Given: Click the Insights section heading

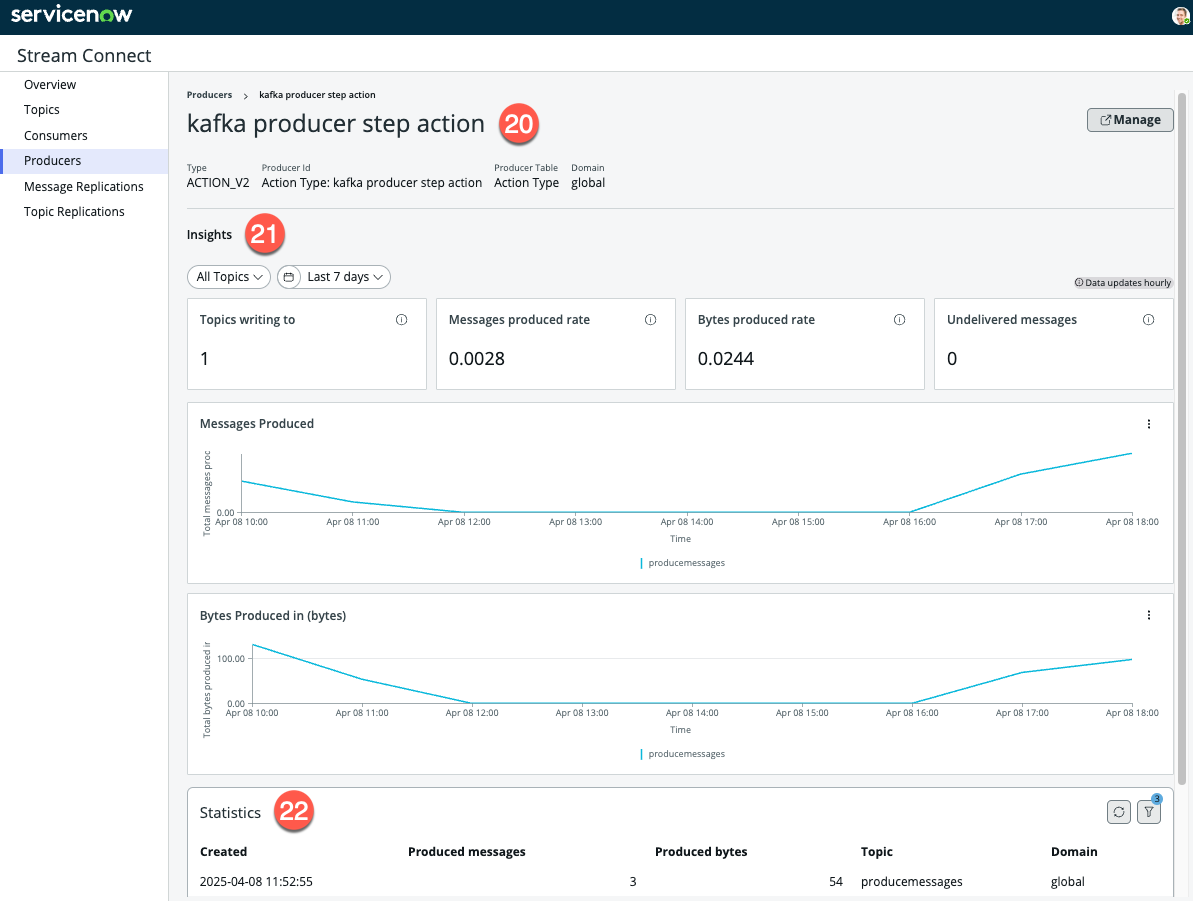Looking at the screenshot, I should click(209, 234).
